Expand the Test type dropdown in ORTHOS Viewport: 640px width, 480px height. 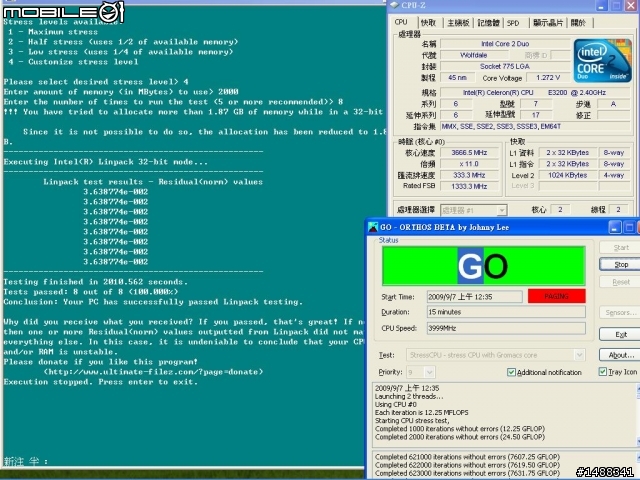coord(579,355)
